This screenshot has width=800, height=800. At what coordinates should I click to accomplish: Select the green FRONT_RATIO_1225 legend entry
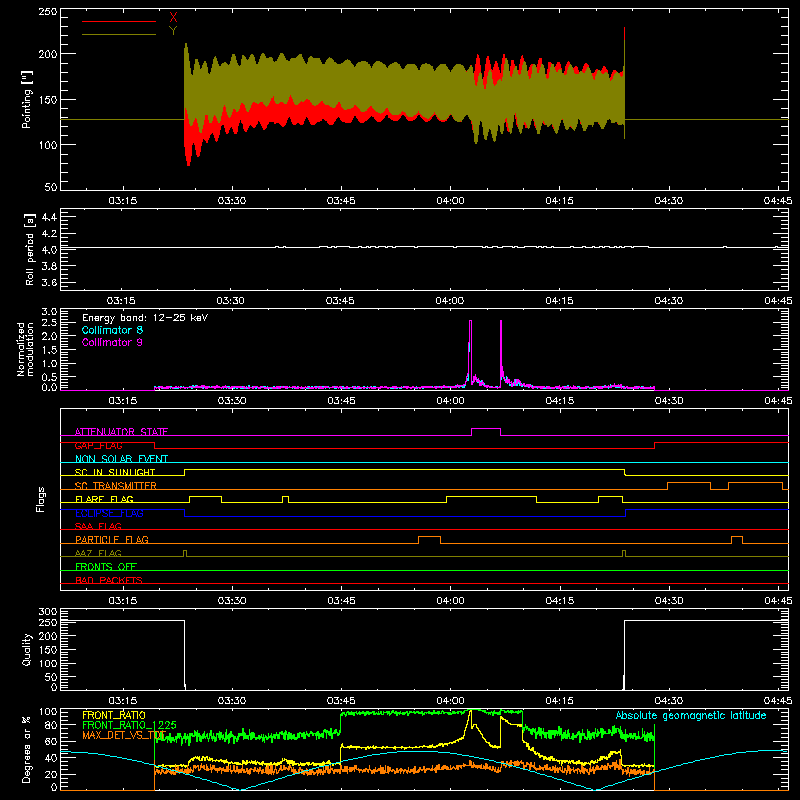[129, 725]
